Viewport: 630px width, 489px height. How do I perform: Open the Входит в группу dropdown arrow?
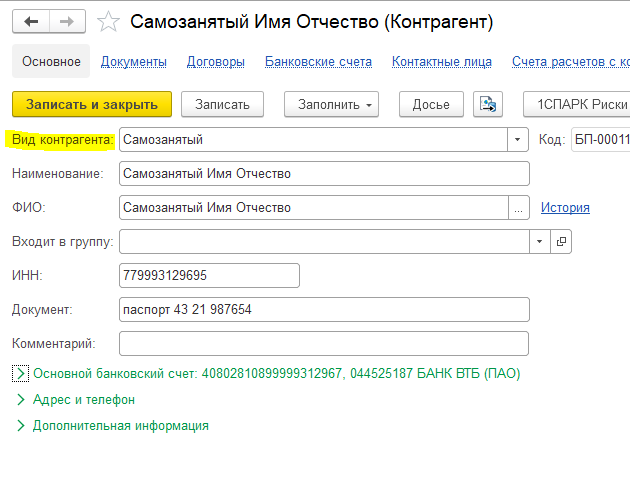coord(540,241)
